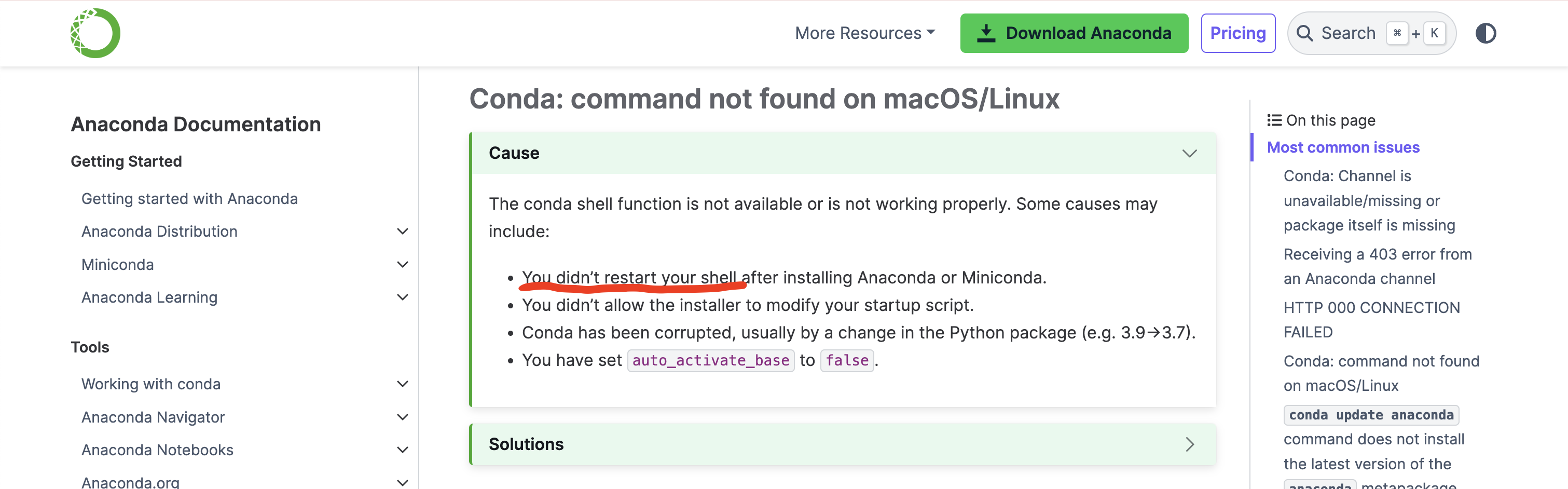Open Anaconda Distribution sidebar link

[x=159, y=232]
